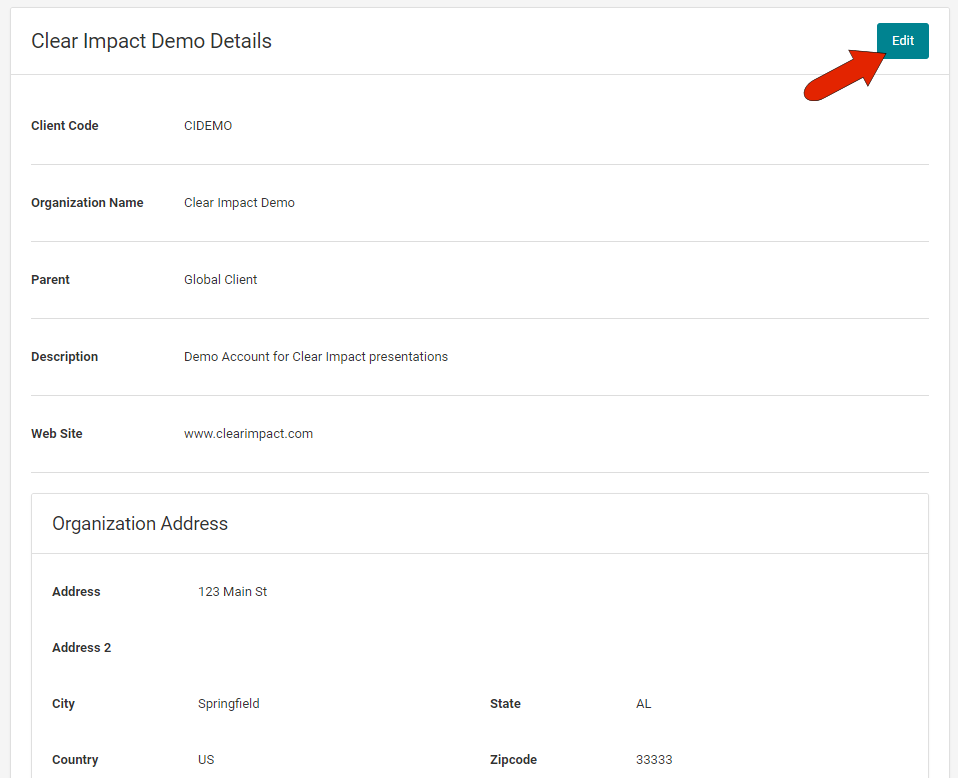Select the 'Organization Address' section heading
This screenshot has height=778, width=958.
[x=140, y=524]
